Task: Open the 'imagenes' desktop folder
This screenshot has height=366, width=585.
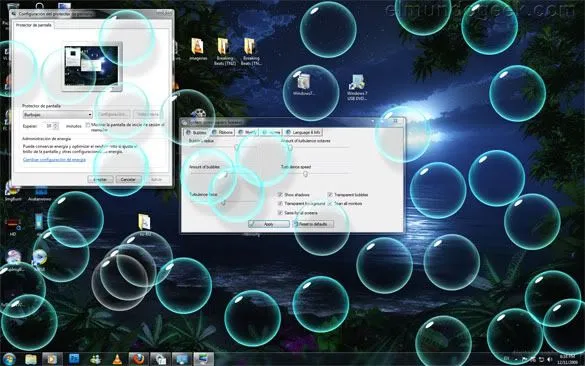Action: pos(197,49)
